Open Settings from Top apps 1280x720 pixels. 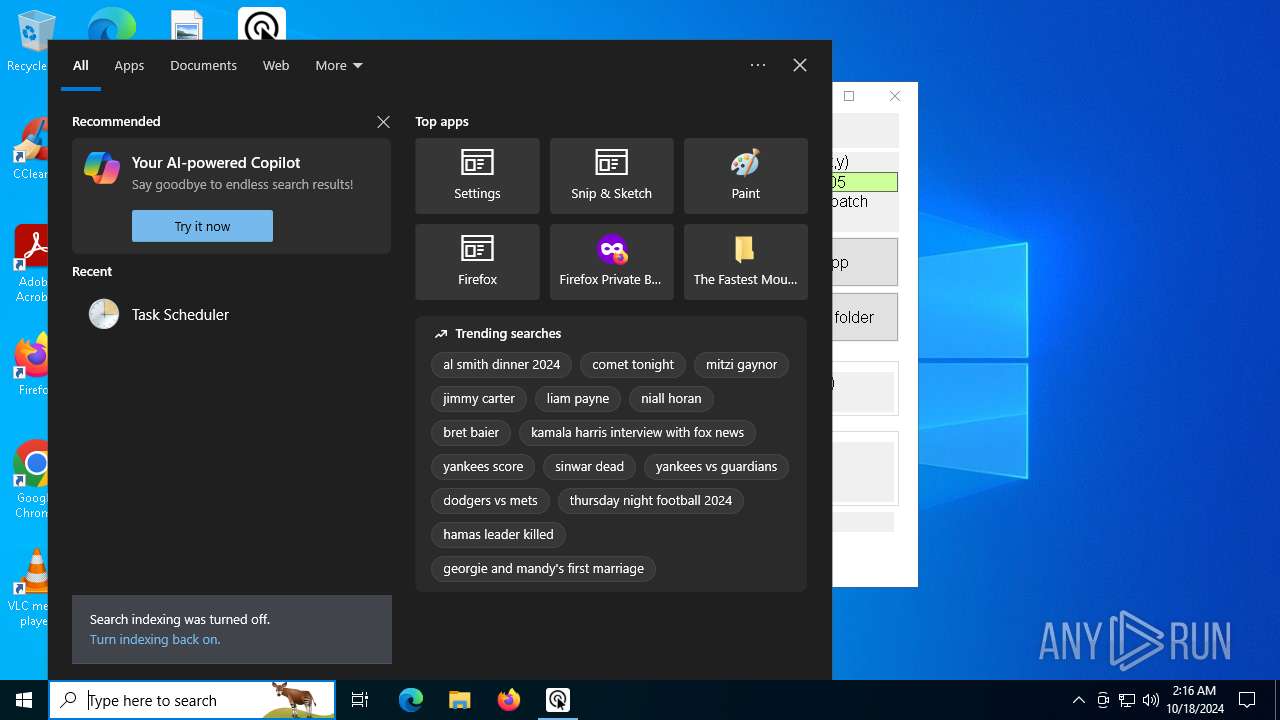click(477, 176)
